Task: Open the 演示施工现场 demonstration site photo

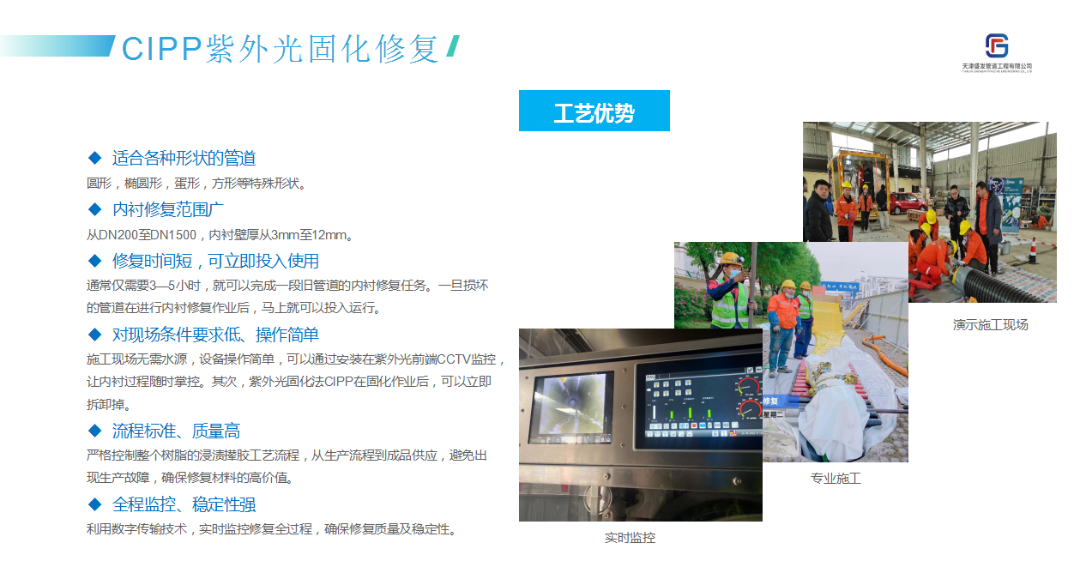Action: click(x=930, y=212)
